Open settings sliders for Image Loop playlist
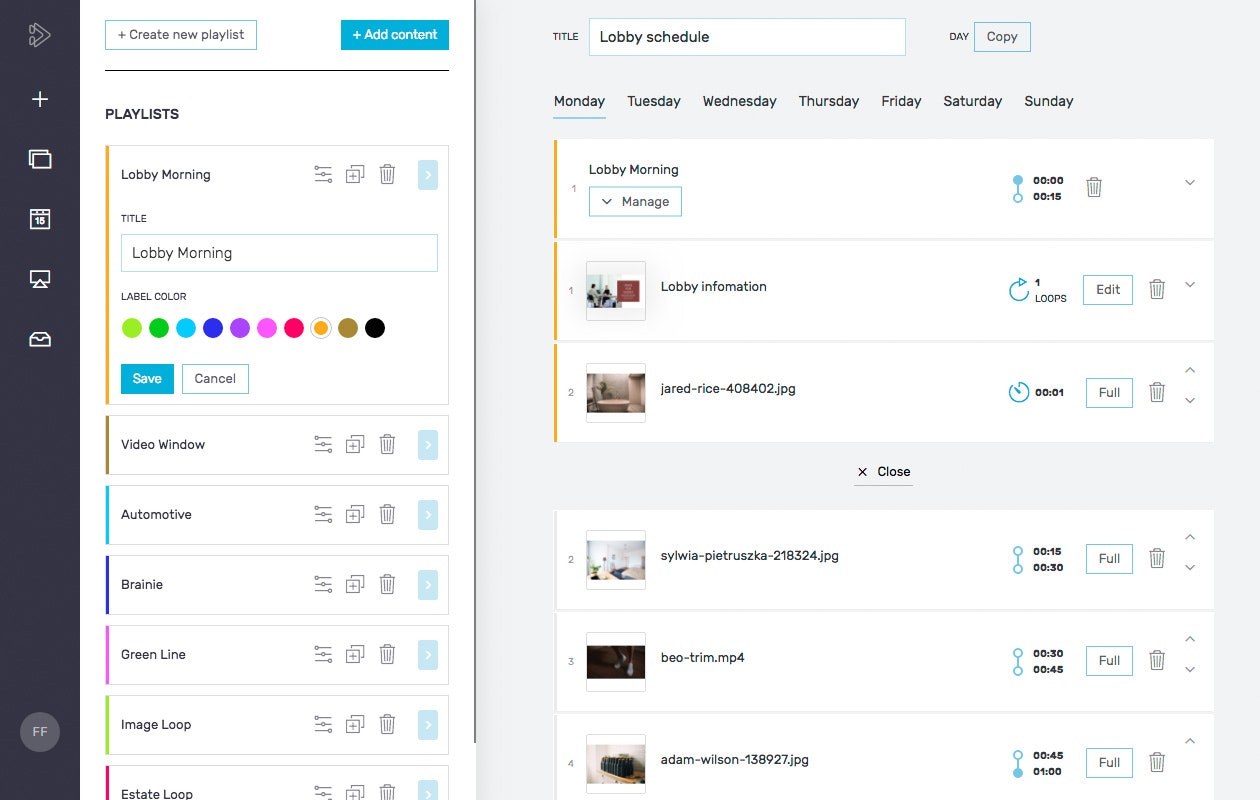 pos(323,725)
